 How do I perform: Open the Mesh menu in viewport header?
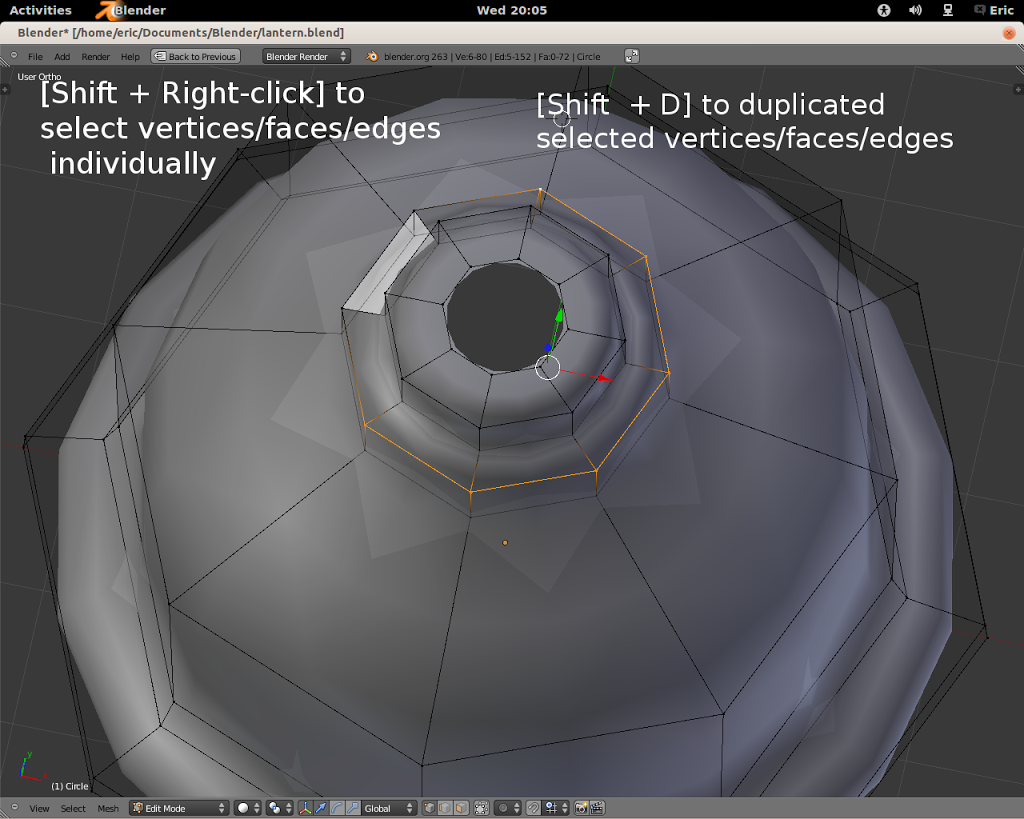click(x=108, y=808)
